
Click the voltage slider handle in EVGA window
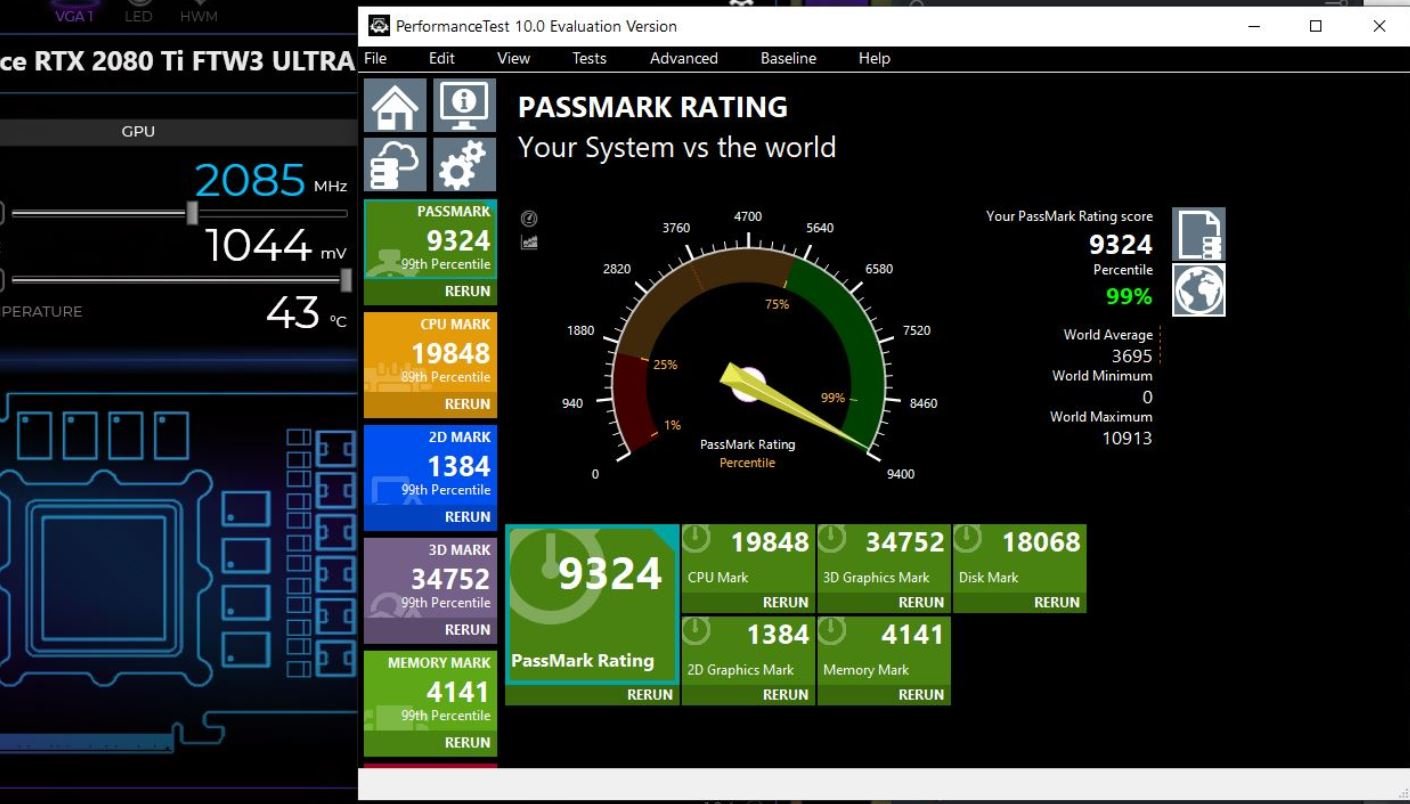[x=346, y=280]
